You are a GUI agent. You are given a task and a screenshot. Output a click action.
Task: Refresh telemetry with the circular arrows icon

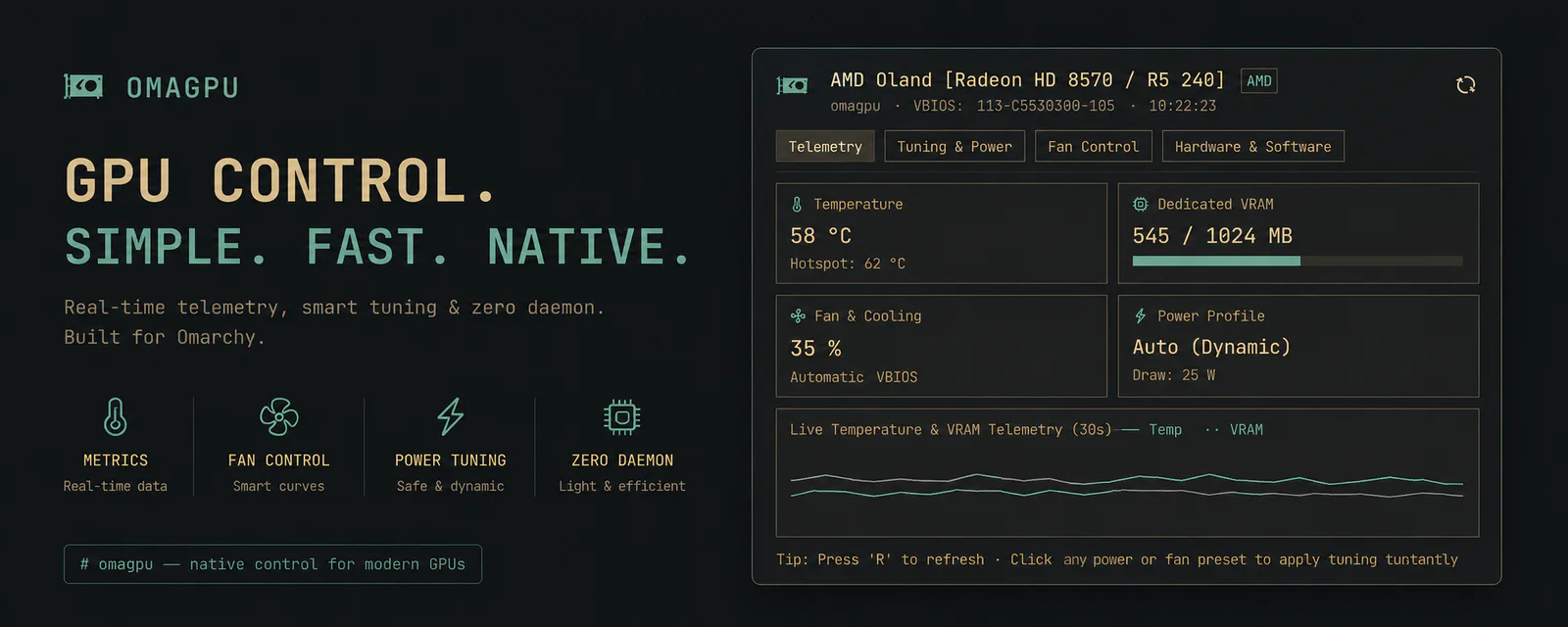[x=1466, y=85]
